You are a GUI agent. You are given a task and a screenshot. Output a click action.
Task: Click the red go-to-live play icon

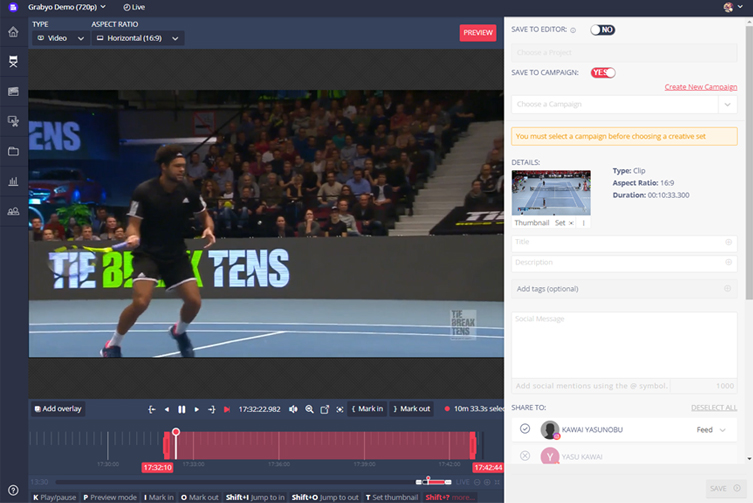click(227, 409)
